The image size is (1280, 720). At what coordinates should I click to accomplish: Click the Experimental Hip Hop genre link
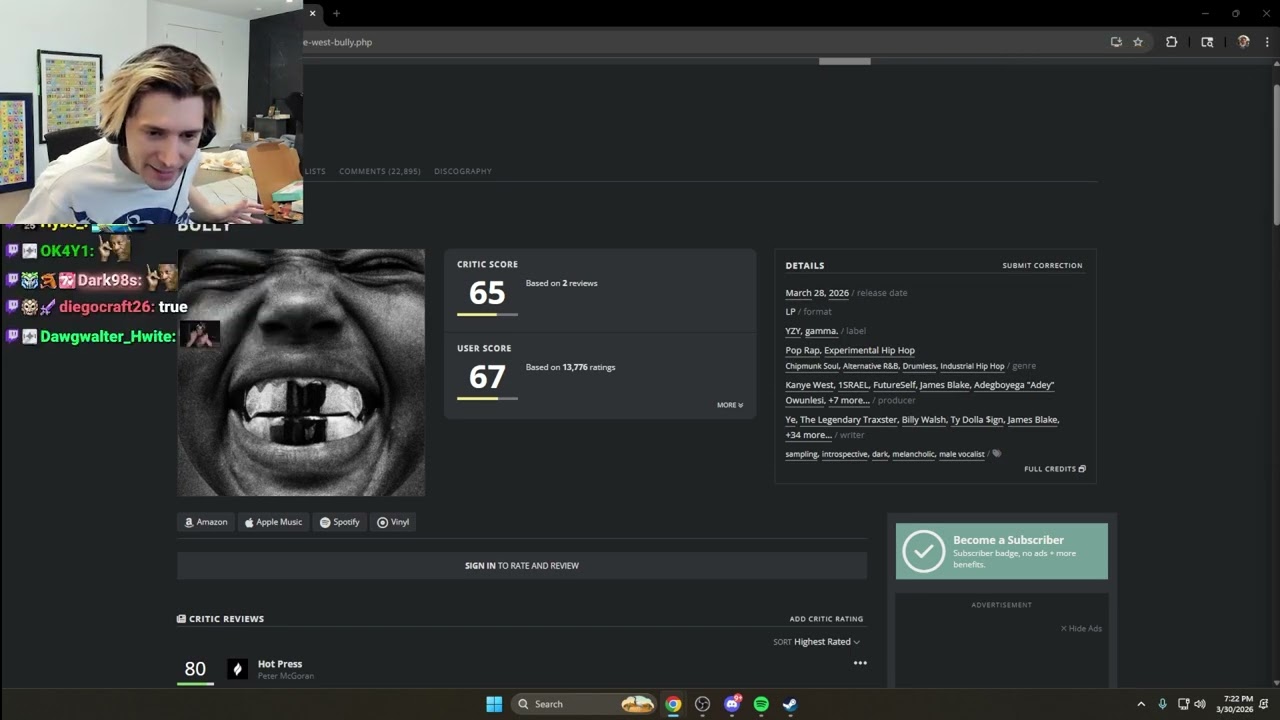869,351
